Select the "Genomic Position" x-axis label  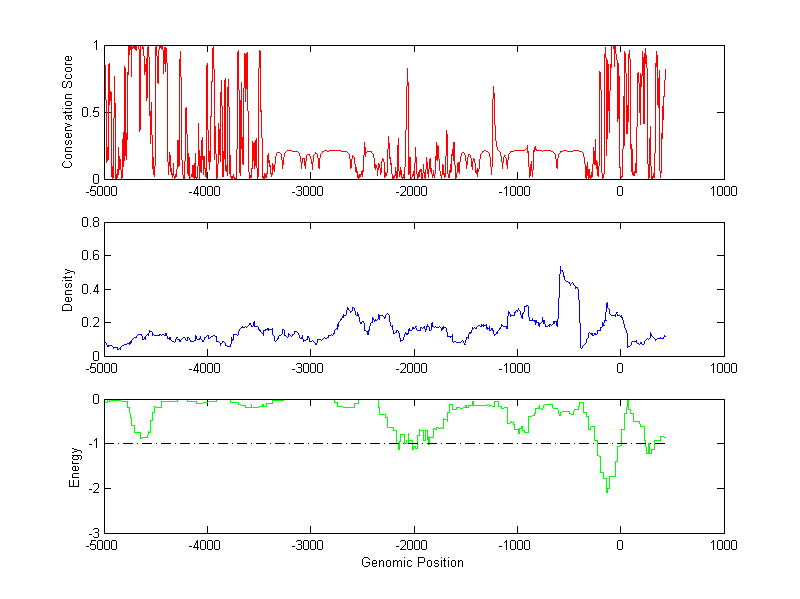(x=412, y=563)
